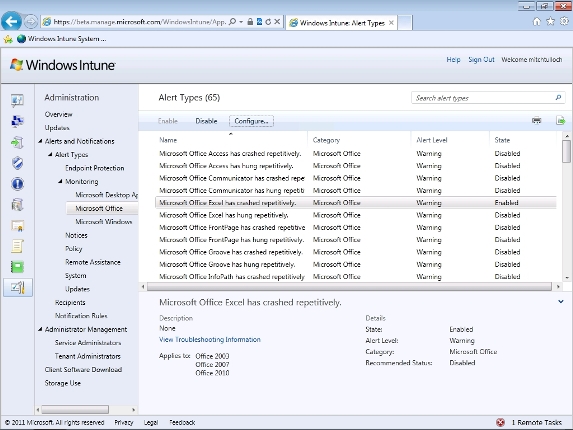Click the red Remote Tasks status icon
This screenshot has width=573, height=430.
tap(500, 422)
